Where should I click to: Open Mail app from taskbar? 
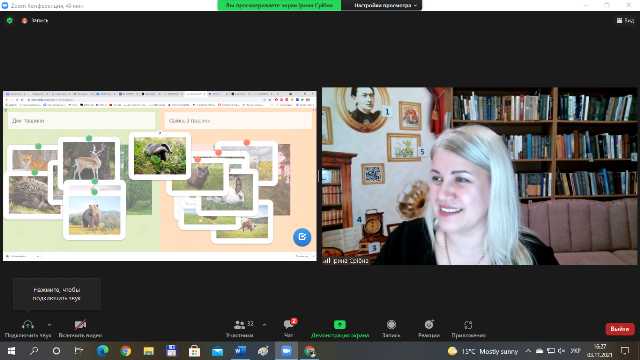[x=217, y=351]
